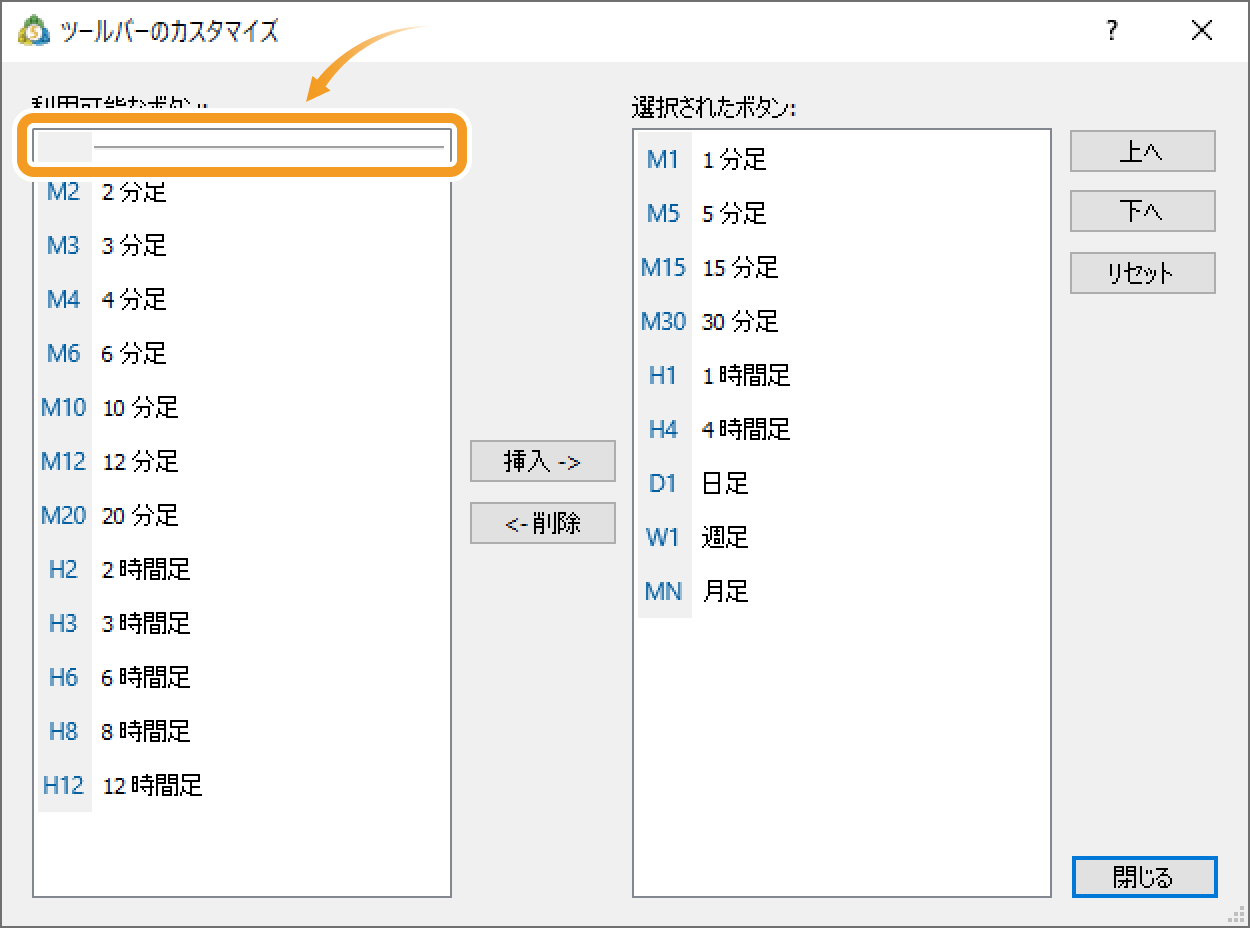Click the H12 timeframe icon
1250x928 pixels.
(63, 785)
